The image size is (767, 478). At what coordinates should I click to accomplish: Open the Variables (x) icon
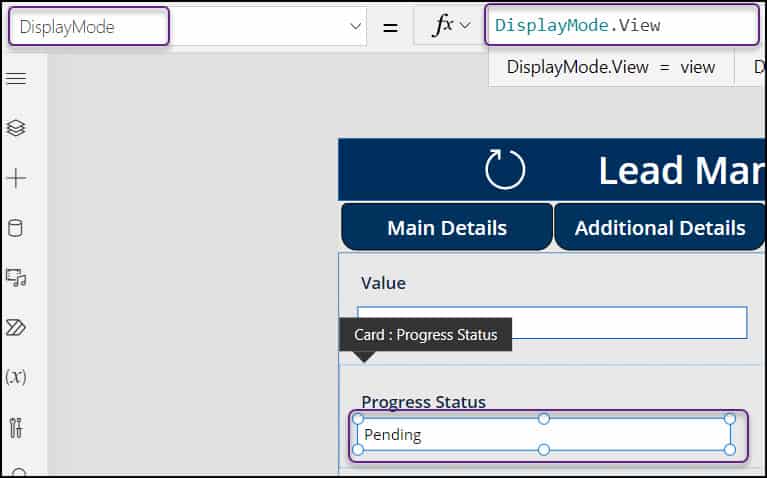16,377
